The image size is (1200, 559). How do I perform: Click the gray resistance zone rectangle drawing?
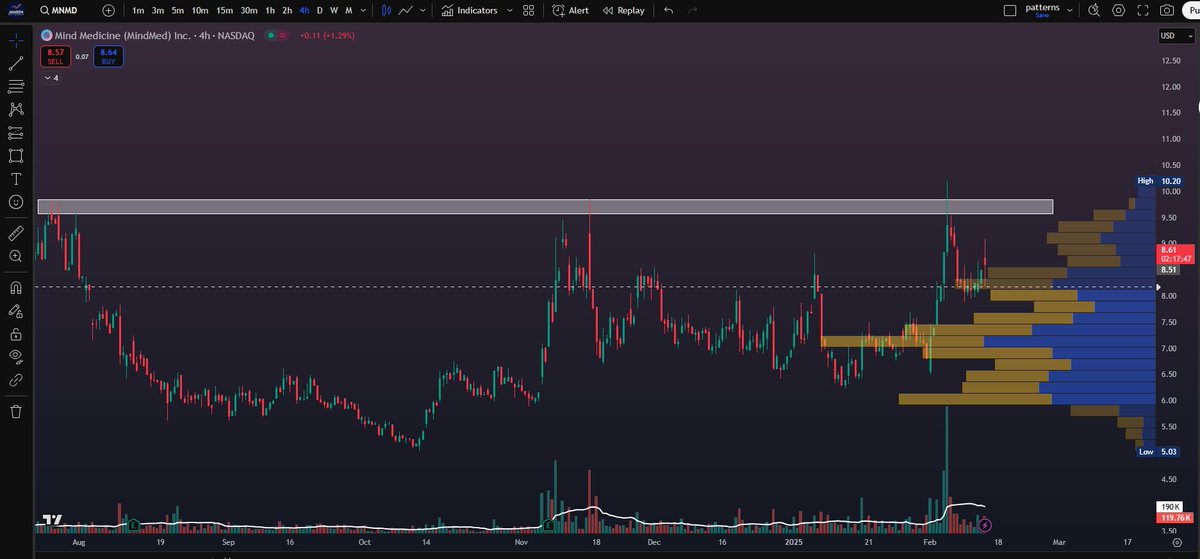[x=545, y=206]
